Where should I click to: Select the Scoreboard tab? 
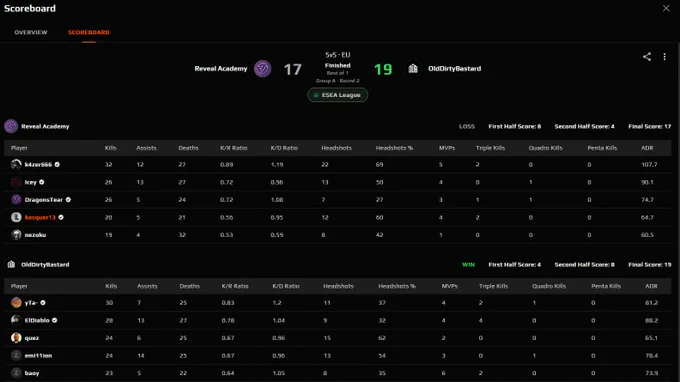click(x=88, y=33)
